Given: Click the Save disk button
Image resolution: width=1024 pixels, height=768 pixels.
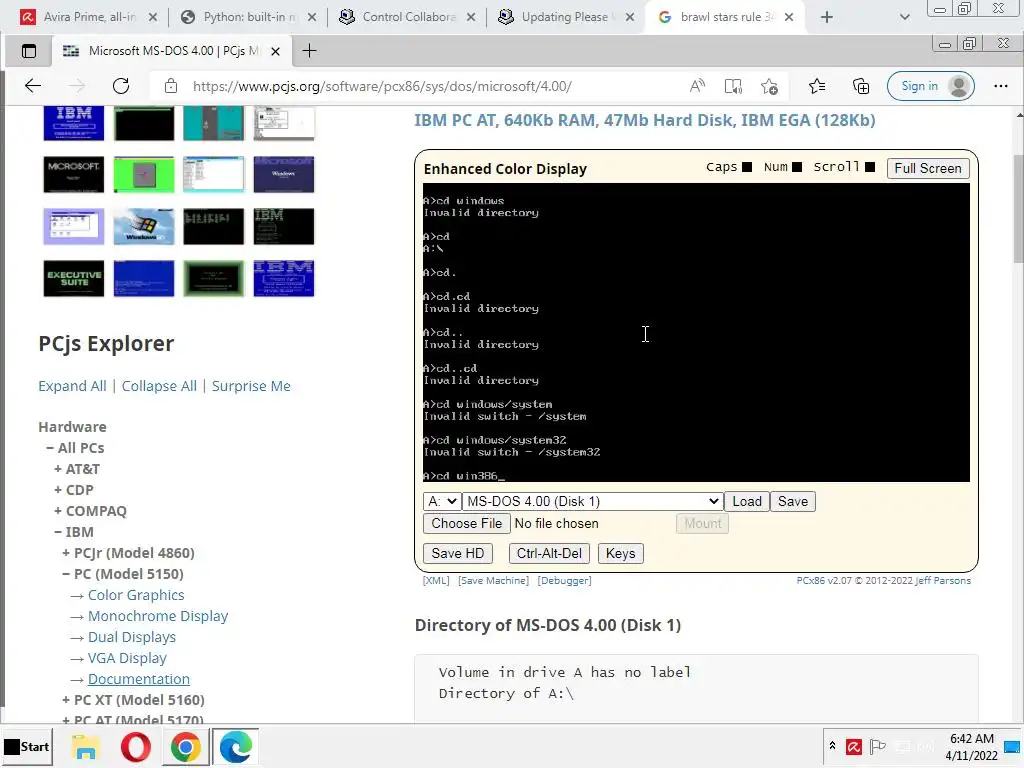Looking at the screenshot, I should point(793,502).
